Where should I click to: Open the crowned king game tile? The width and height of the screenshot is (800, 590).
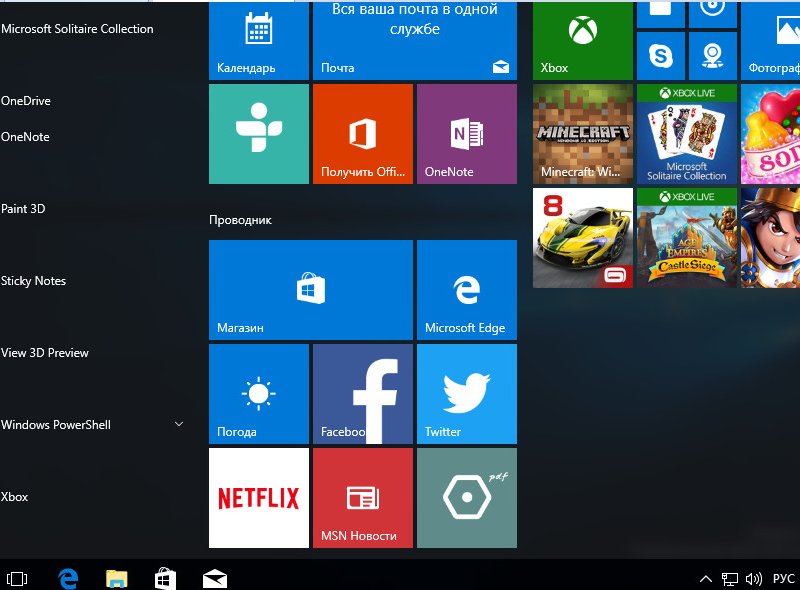click(x=770, y=238)
